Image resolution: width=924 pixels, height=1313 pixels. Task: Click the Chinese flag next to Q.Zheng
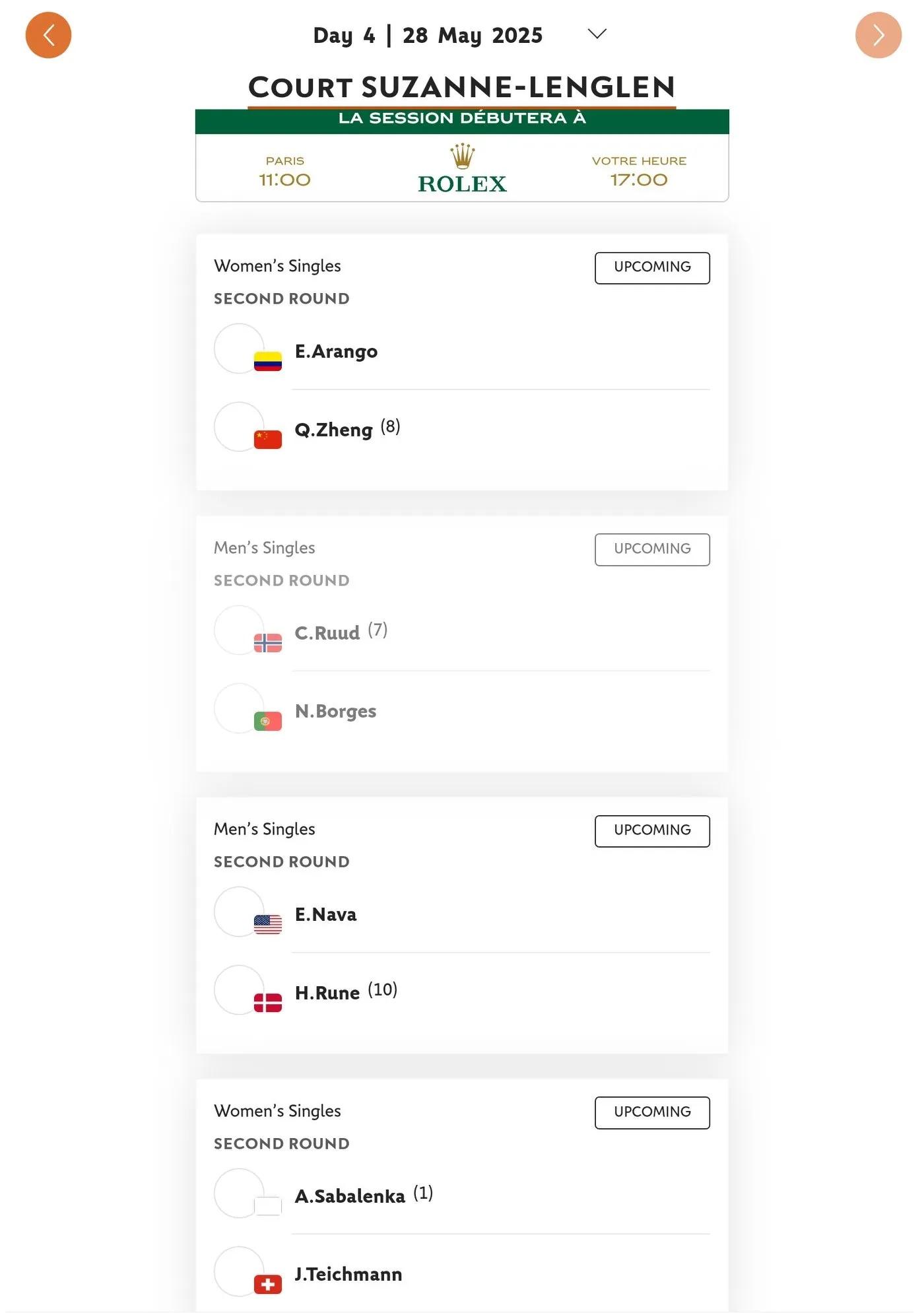268,439
